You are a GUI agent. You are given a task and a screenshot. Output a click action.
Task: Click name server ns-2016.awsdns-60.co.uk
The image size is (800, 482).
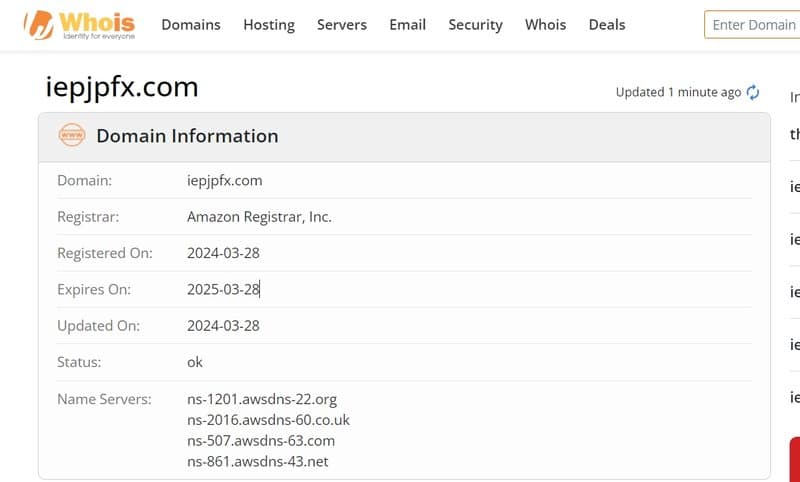tap(268, 420)
